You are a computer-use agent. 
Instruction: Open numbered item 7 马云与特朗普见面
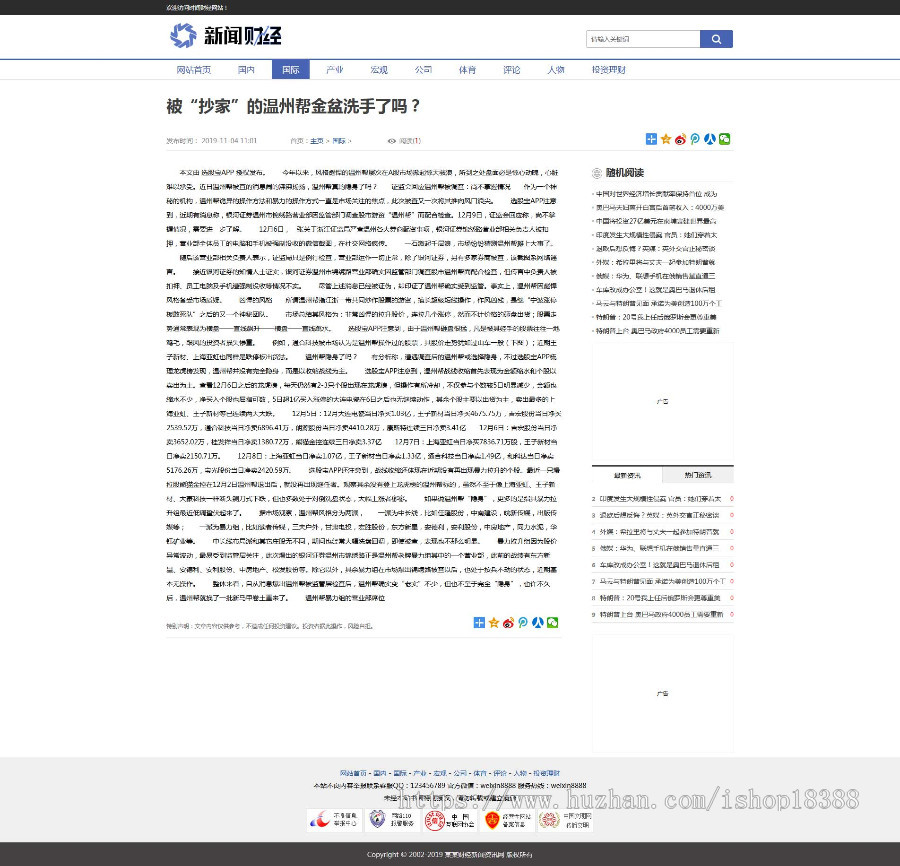662,581
